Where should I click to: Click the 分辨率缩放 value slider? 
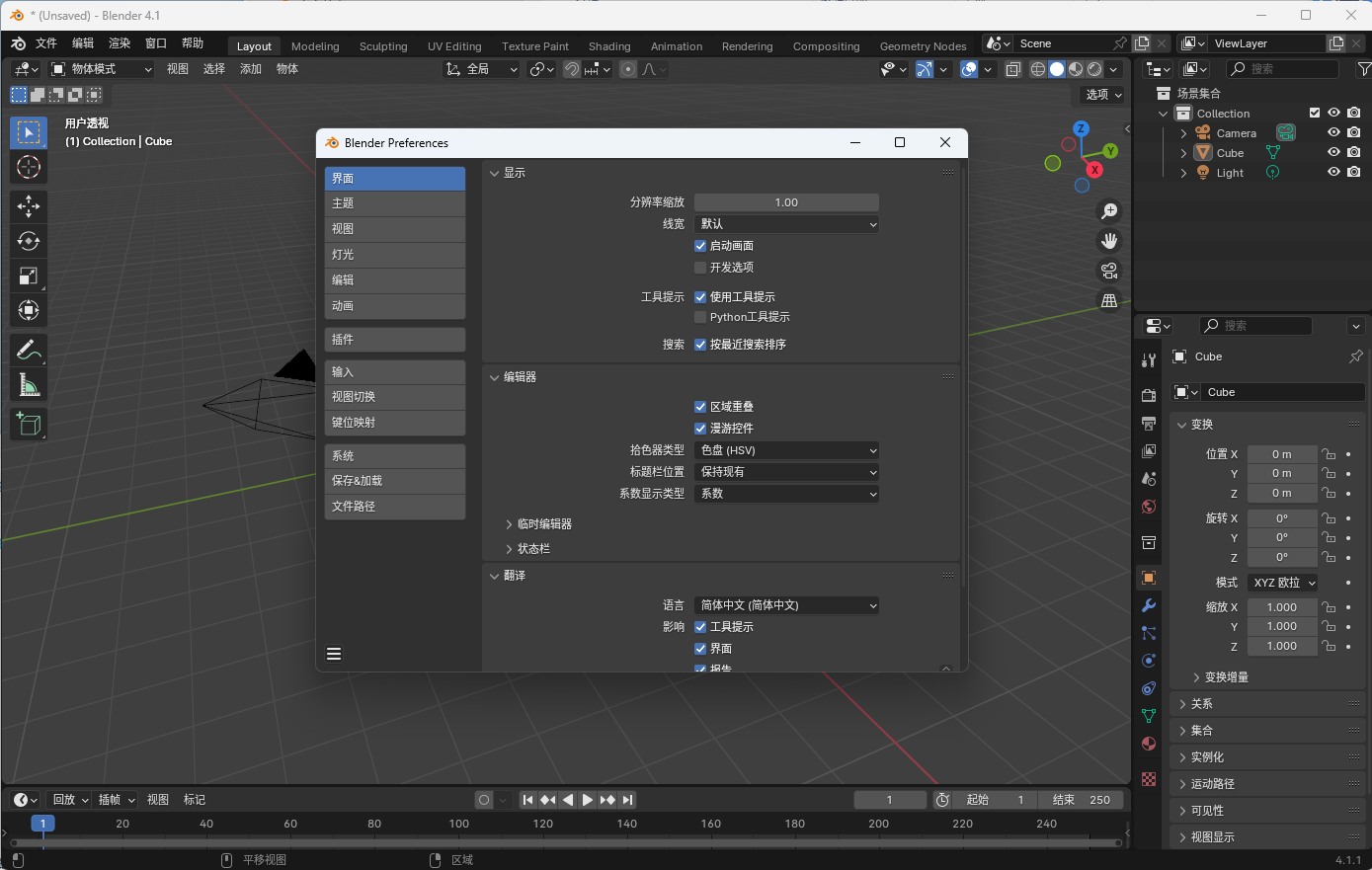785,201
